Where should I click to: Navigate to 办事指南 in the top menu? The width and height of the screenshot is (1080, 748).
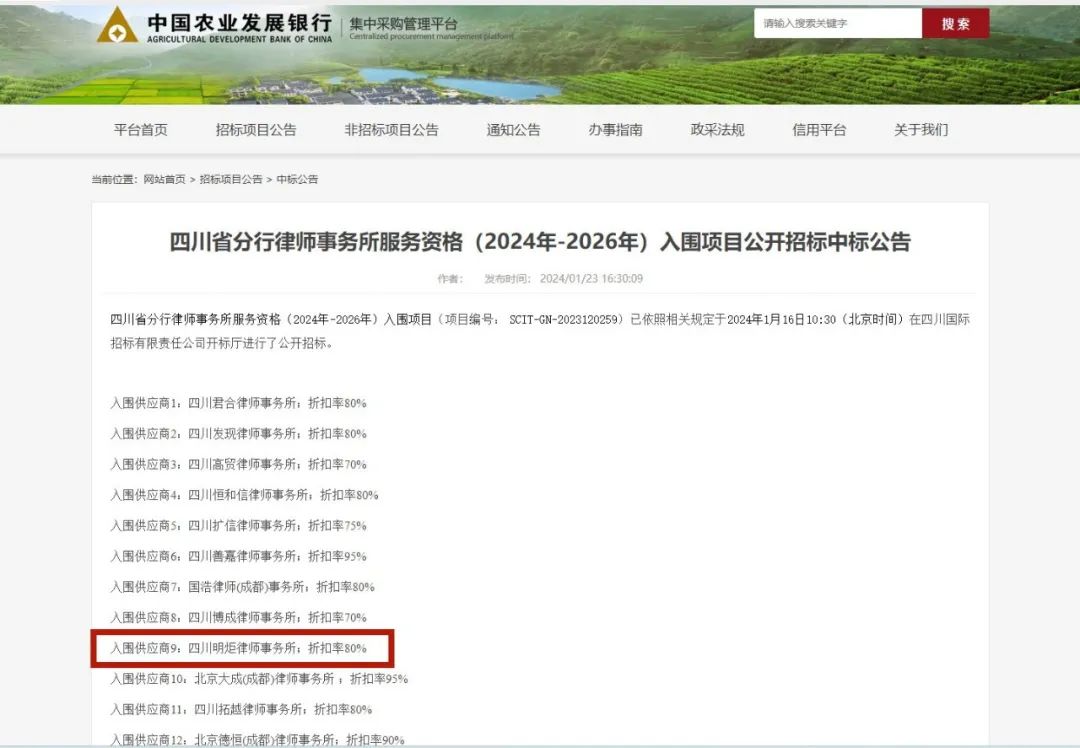point(615,130)
